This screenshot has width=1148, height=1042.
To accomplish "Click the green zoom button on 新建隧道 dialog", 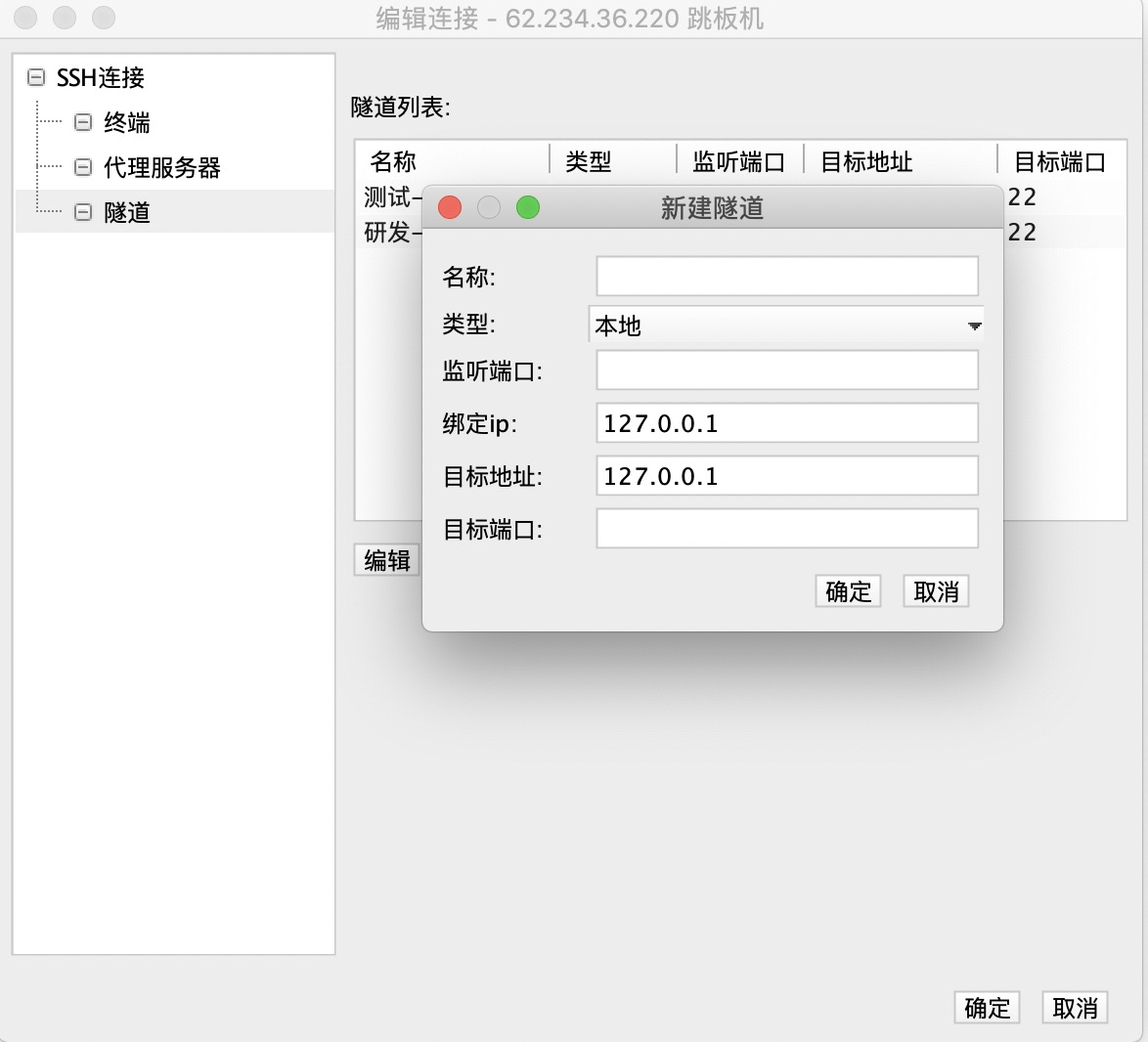I will pos(528,207).
